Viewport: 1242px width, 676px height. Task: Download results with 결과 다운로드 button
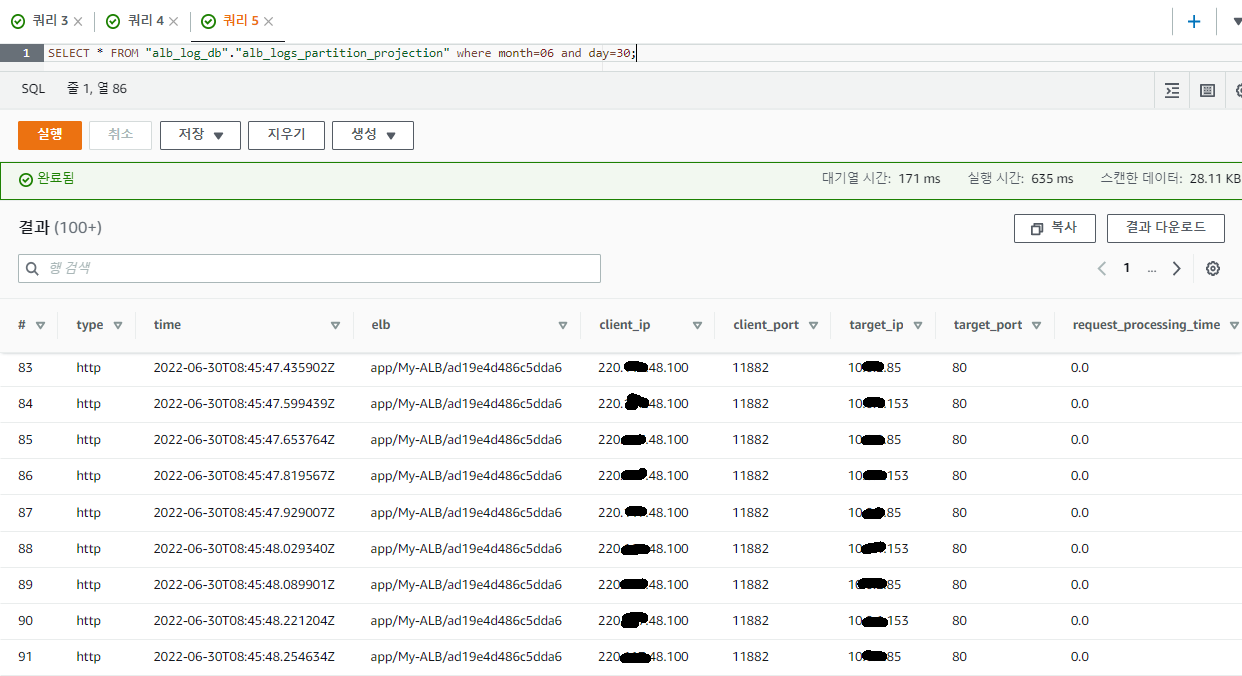tap(1166, 228)
